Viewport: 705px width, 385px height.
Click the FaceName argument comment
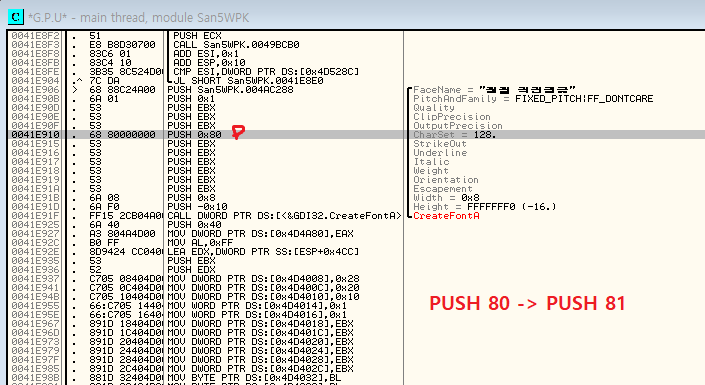point(494,90)
